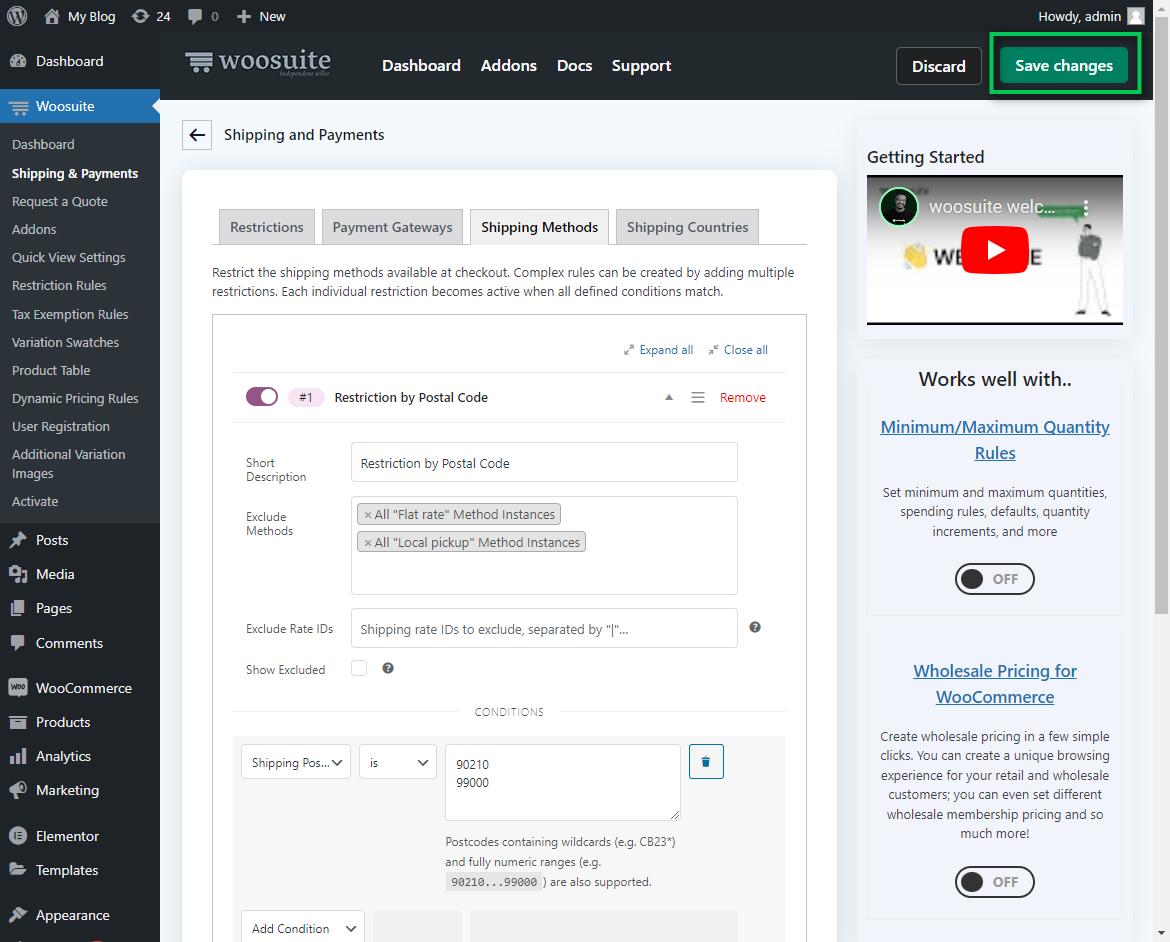This screenshot has height=942, width=1170.
Task: Open Minimum/Maximum Quantity Rules link
Action: 995,440
